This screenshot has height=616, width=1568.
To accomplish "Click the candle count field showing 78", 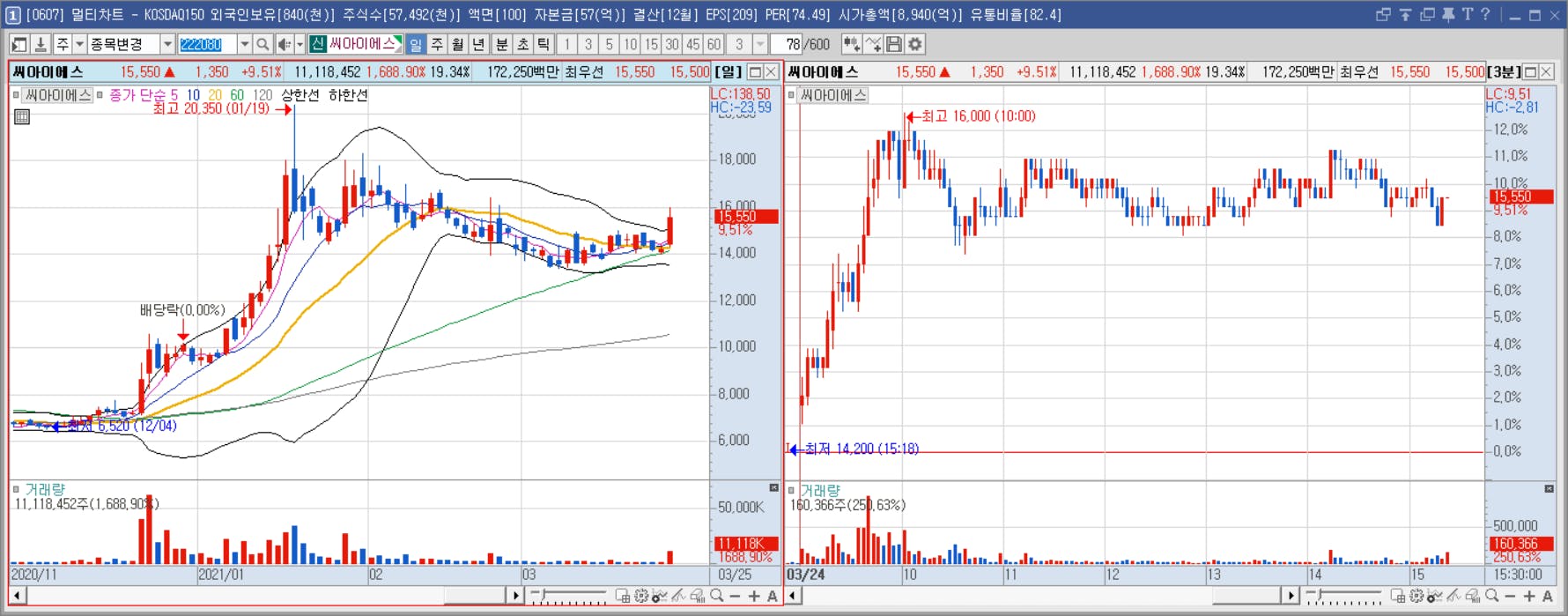I will [788, 44].
